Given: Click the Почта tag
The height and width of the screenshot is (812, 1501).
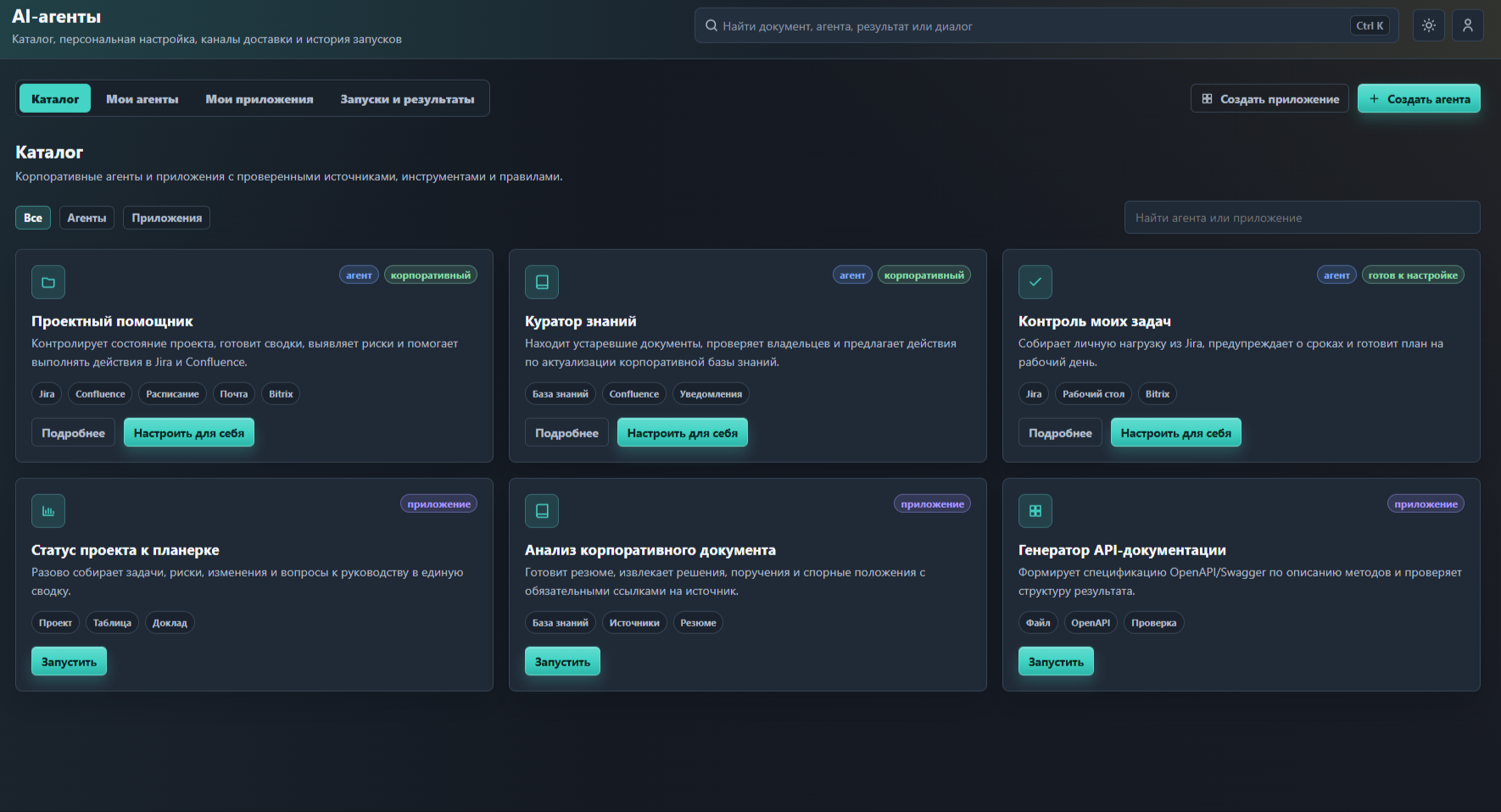Looking at the screenshot, I should tap(234, 393).
